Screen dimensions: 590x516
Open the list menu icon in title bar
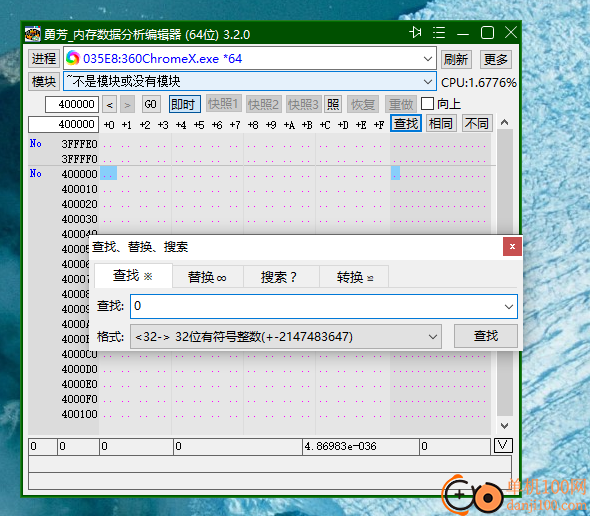tap(439, 33)
